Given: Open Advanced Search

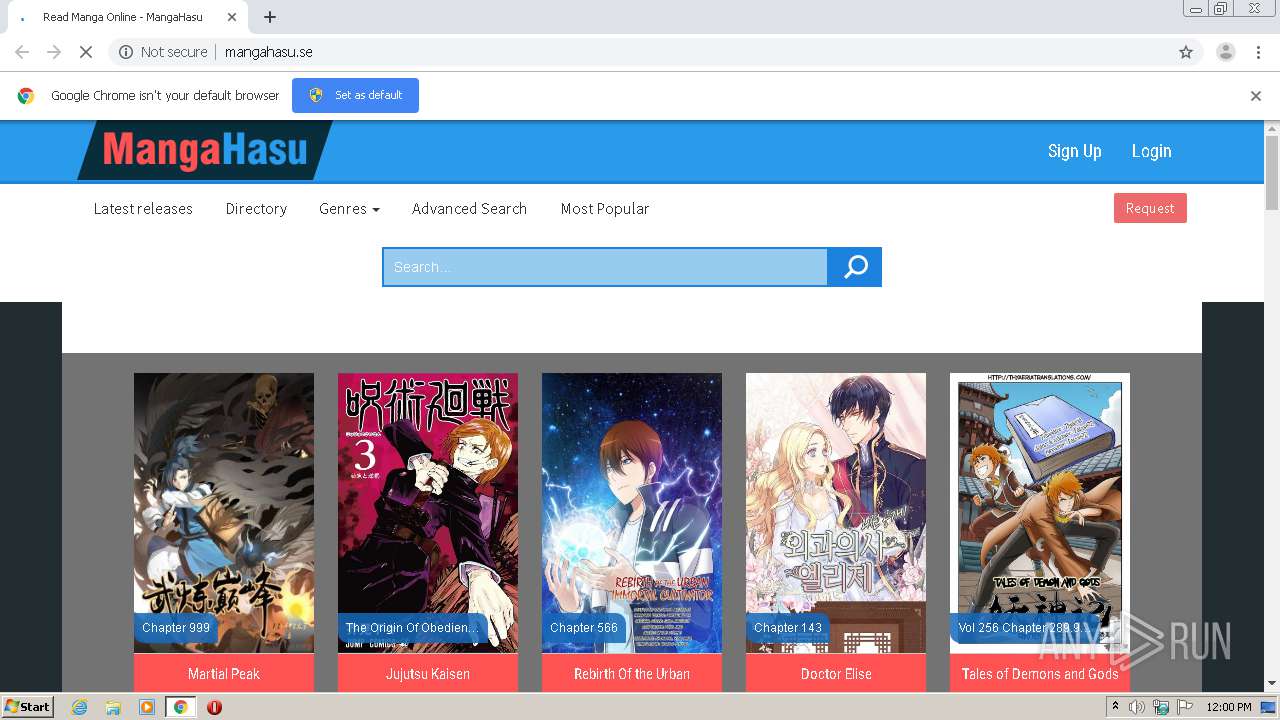Looking at the screenshot, I should [469, 209].
